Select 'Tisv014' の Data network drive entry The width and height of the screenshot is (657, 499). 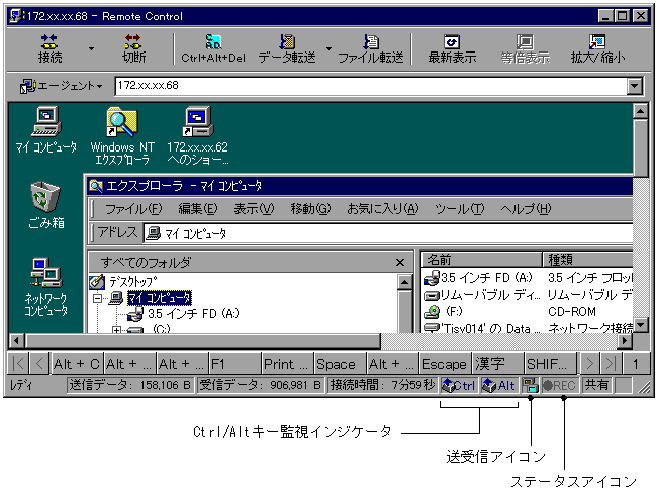coord(482,328)
